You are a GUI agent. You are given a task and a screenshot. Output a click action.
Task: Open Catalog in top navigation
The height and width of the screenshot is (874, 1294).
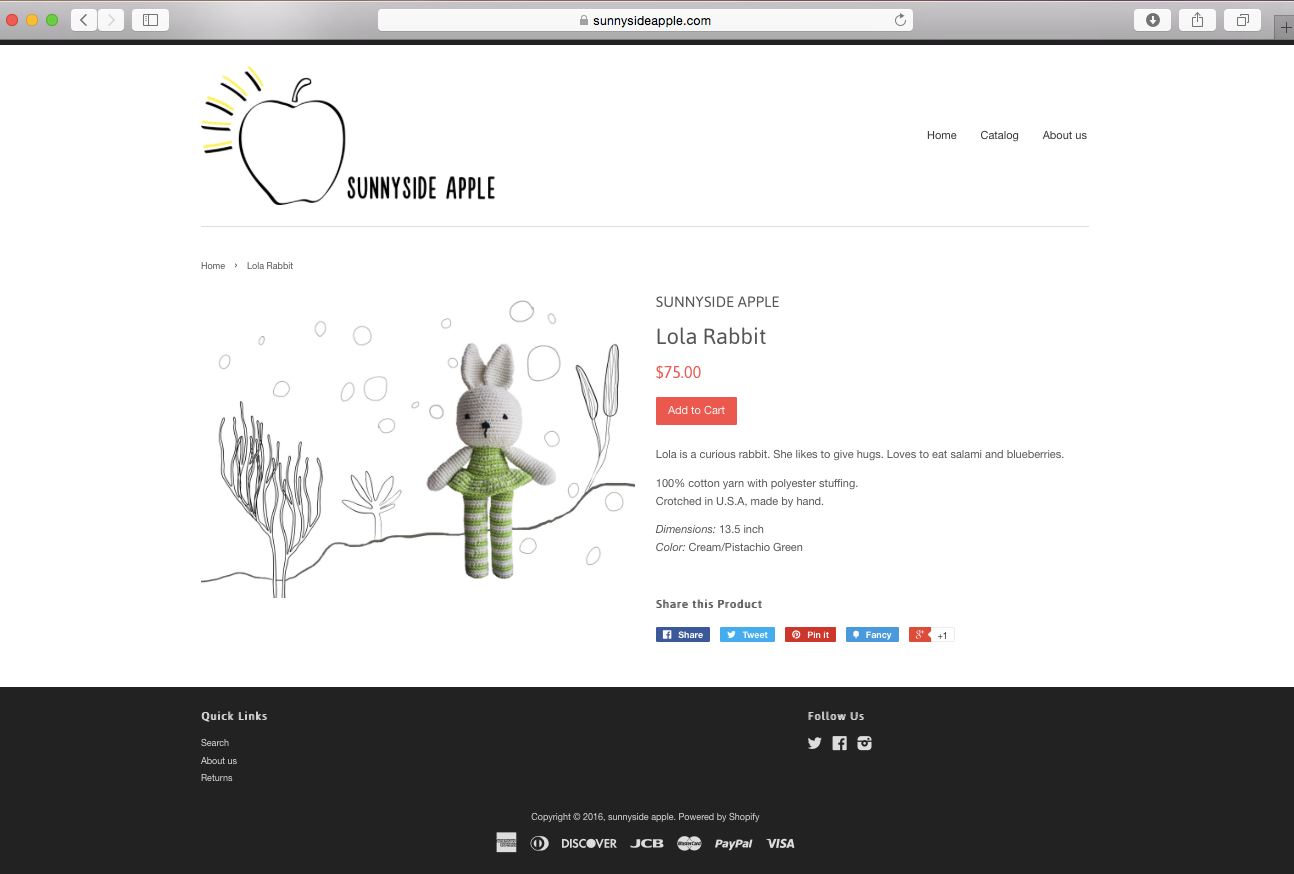click(999, 135)
